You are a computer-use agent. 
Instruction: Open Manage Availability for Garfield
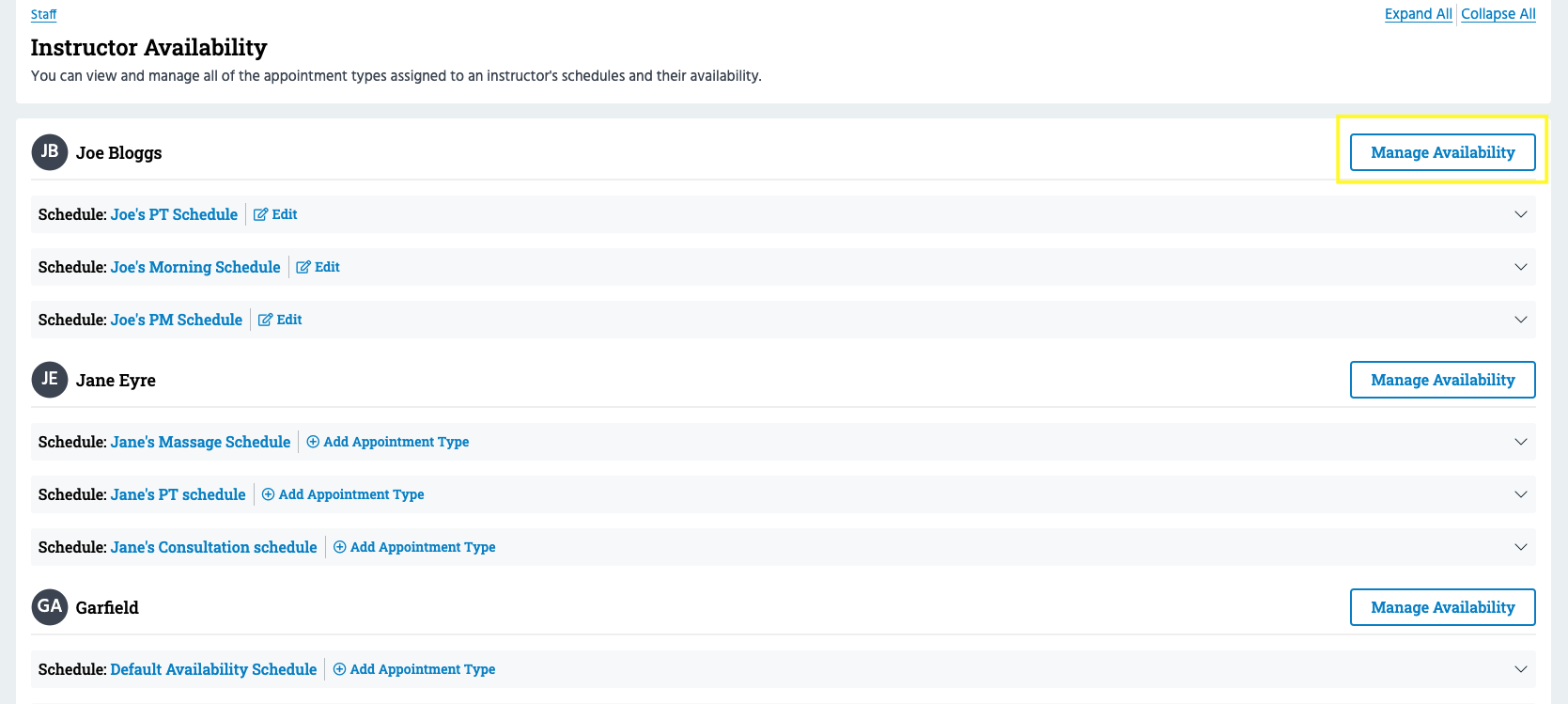tap(1442, 607)
